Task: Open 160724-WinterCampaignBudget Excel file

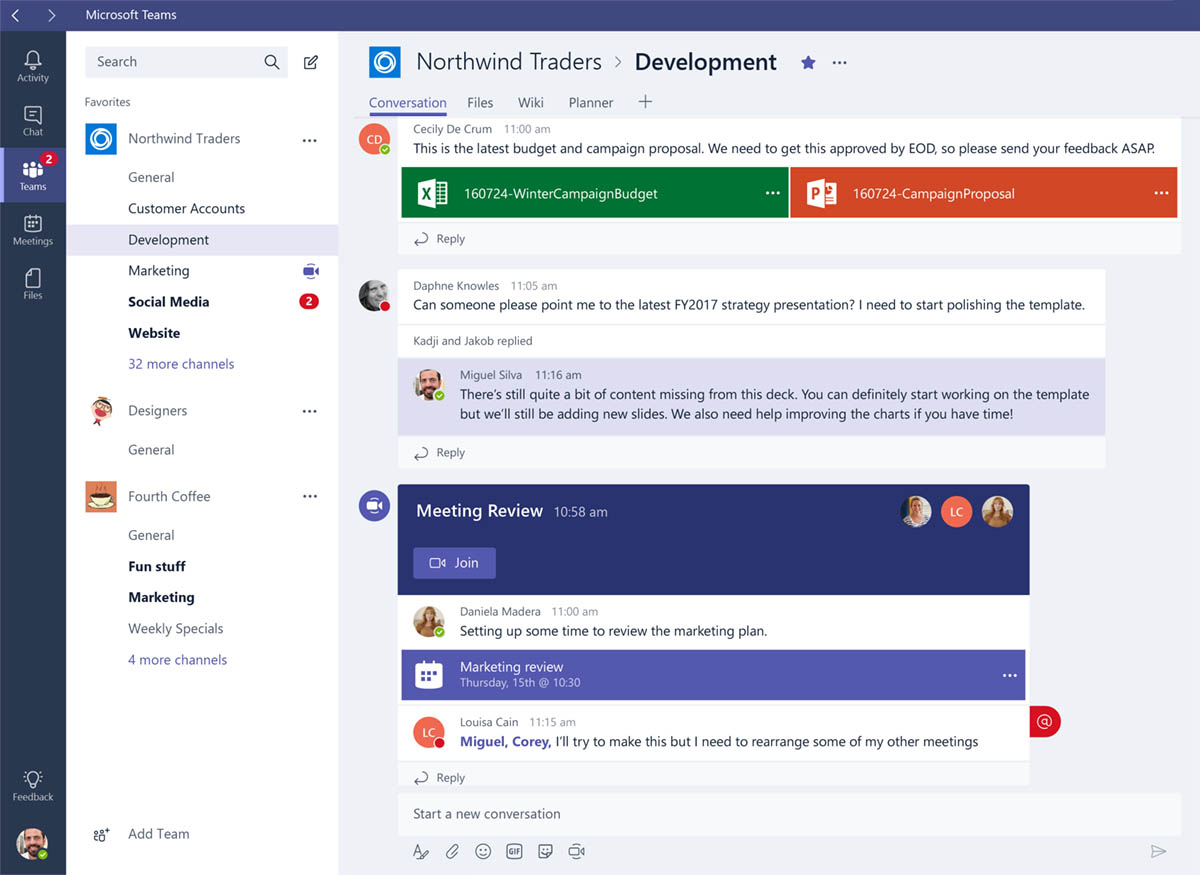Action: point(595,193)
